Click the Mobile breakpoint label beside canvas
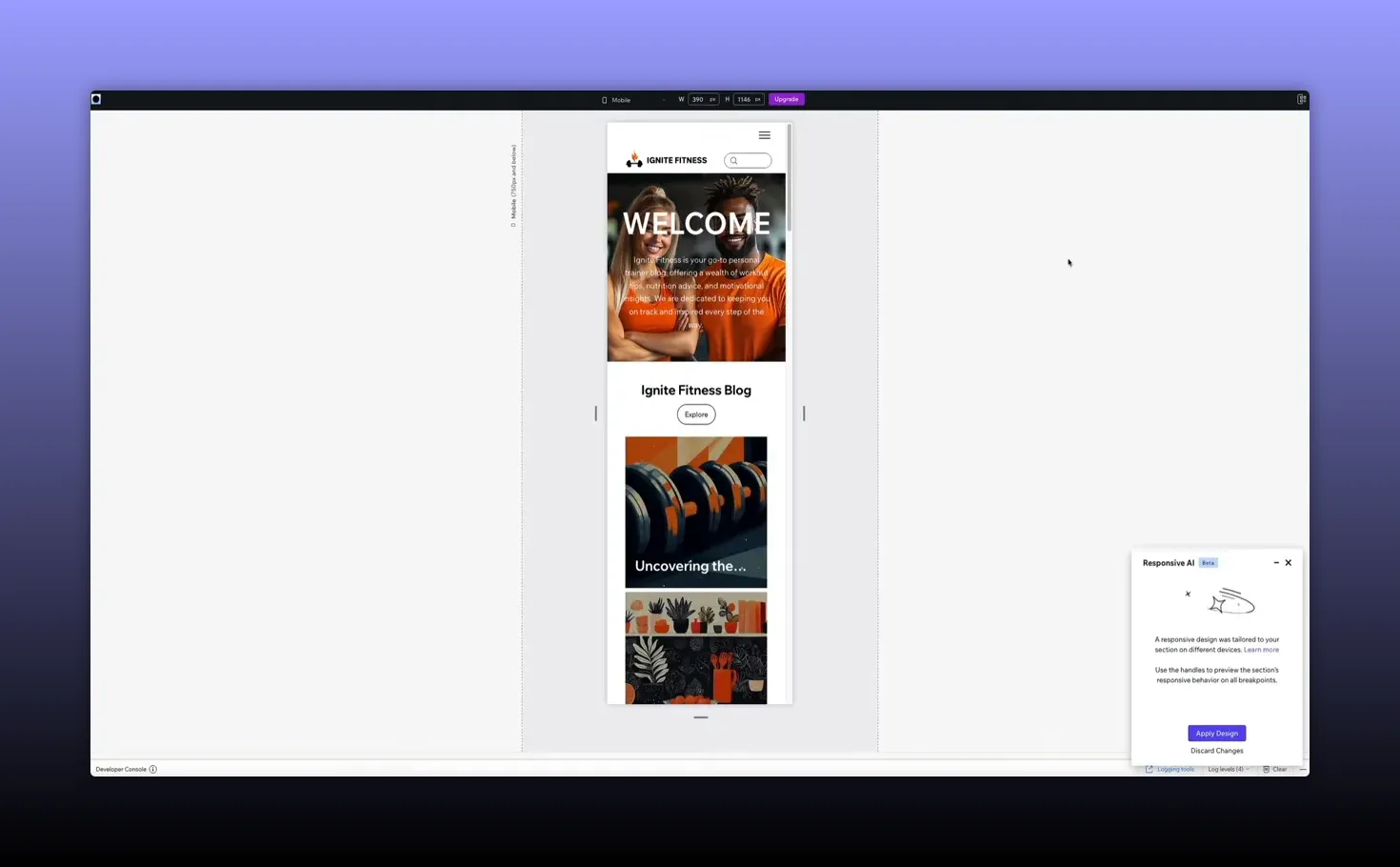Viewport: 1400px width, 867px height. coord(513,186)
